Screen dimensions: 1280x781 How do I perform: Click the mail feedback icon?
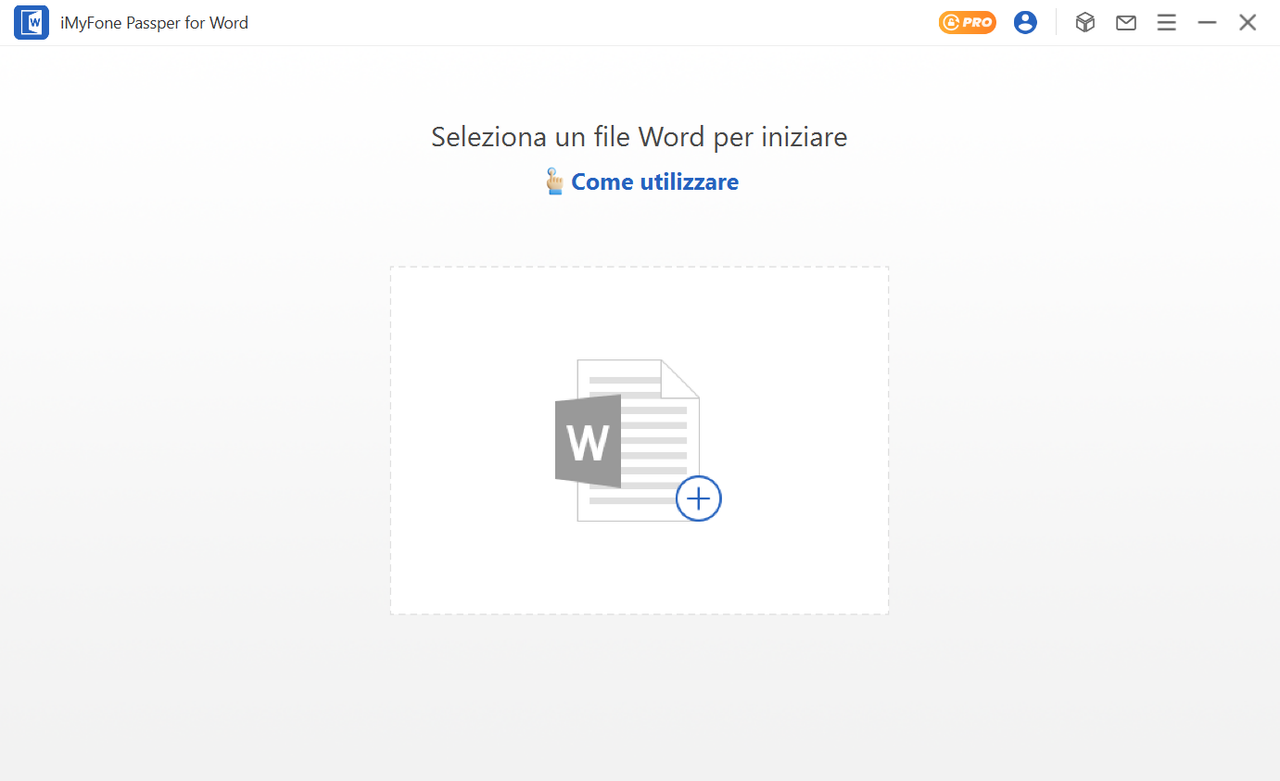(1125, 22)
